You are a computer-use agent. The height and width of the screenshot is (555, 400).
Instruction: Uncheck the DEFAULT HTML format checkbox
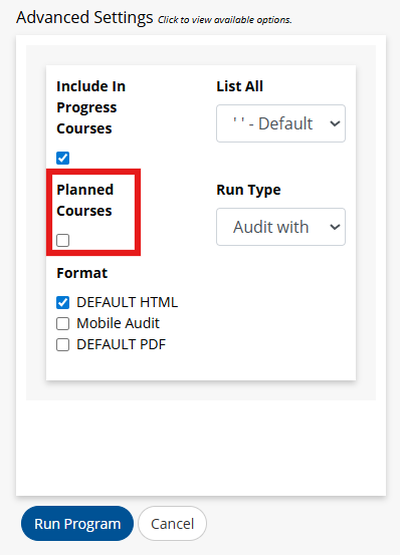[63, 302]
